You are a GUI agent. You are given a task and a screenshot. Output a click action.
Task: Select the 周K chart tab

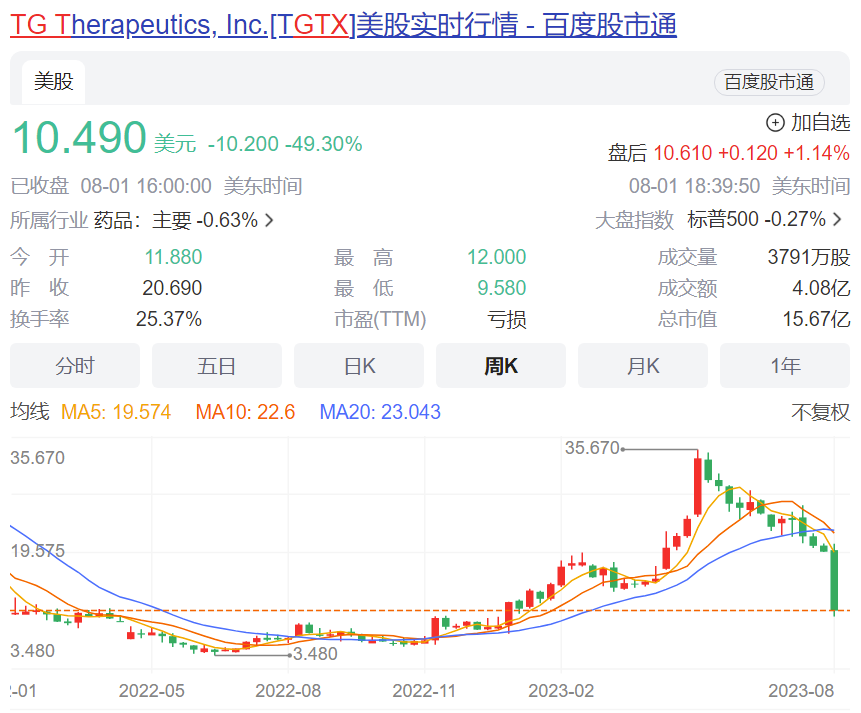tap(500, 366)
